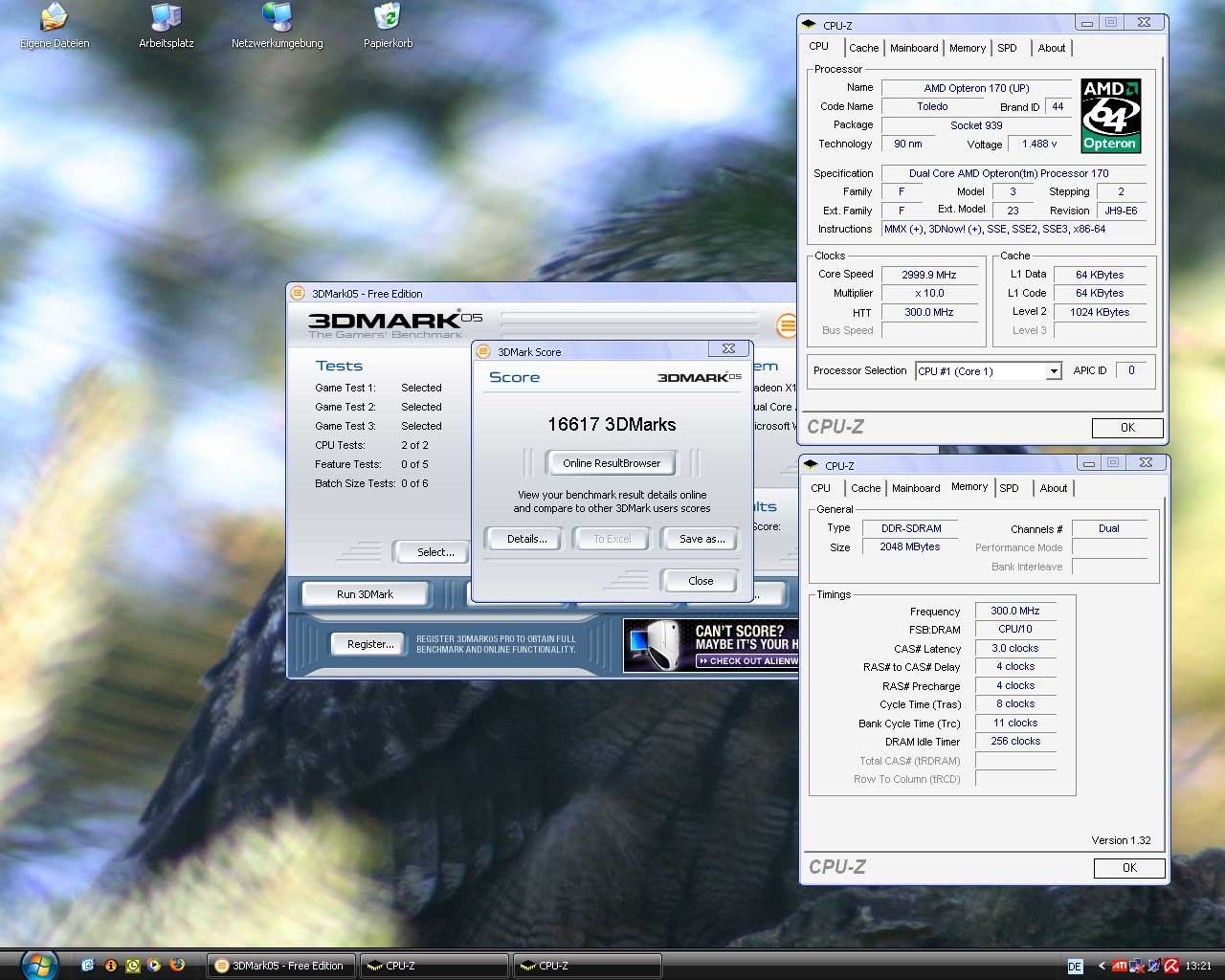Screen dimensions: 1225x980
Task: Switch to first CPU-Z taskbar button
Action: click(x=434, y=966)
